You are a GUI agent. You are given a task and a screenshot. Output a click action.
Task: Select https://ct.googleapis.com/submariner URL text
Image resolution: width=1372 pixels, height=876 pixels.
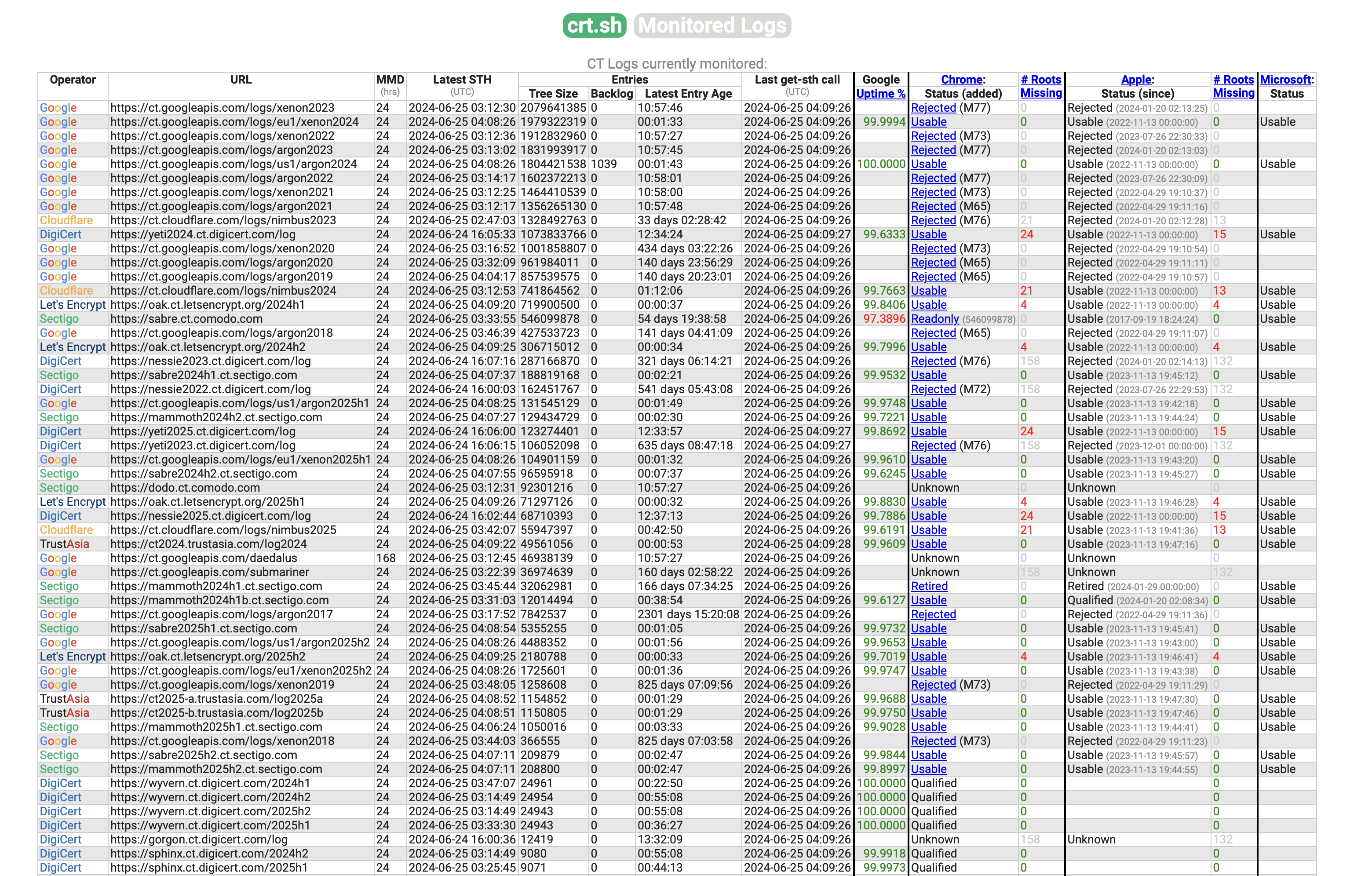[x=210, y=572]
